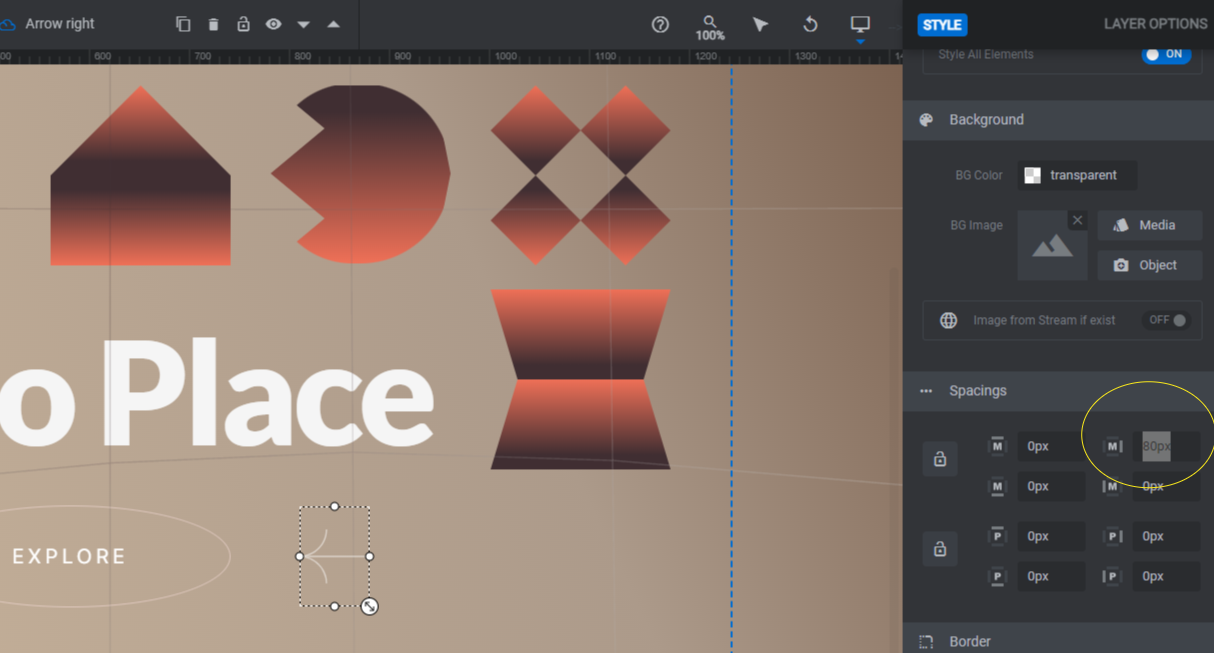This screenshot has width=1214, height=653.
Task: Open the help question mark
Action: (x=660, y=24)
